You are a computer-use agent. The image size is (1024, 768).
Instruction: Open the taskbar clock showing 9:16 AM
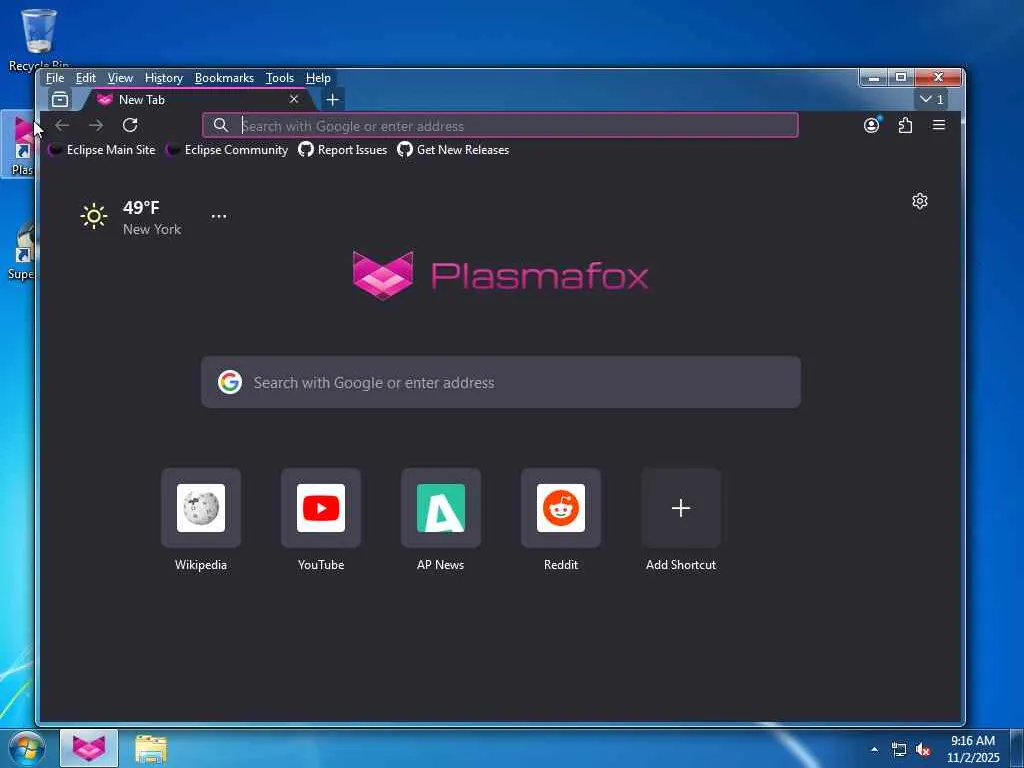(x=973, y=749)
